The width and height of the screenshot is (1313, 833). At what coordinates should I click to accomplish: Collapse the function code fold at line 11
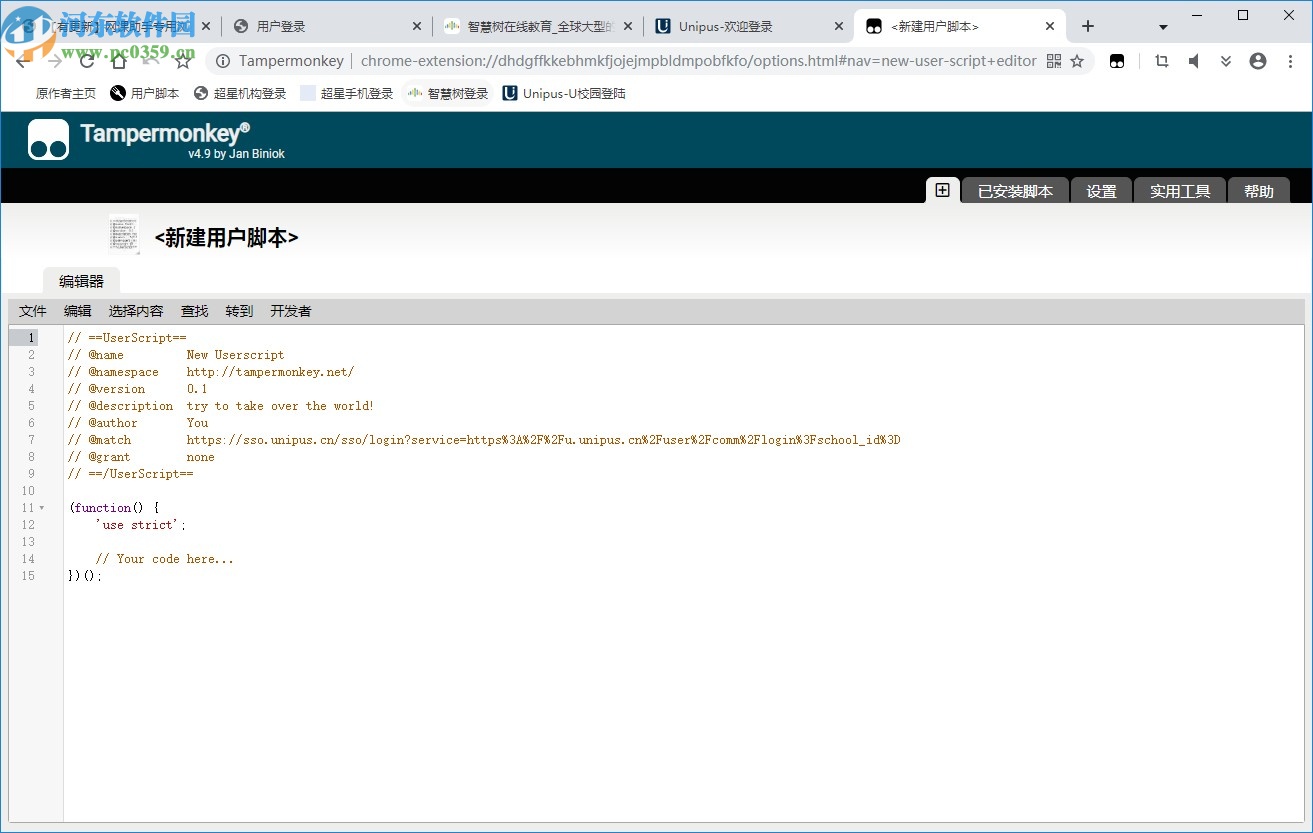pyautogui.click(x=42, y=508)
